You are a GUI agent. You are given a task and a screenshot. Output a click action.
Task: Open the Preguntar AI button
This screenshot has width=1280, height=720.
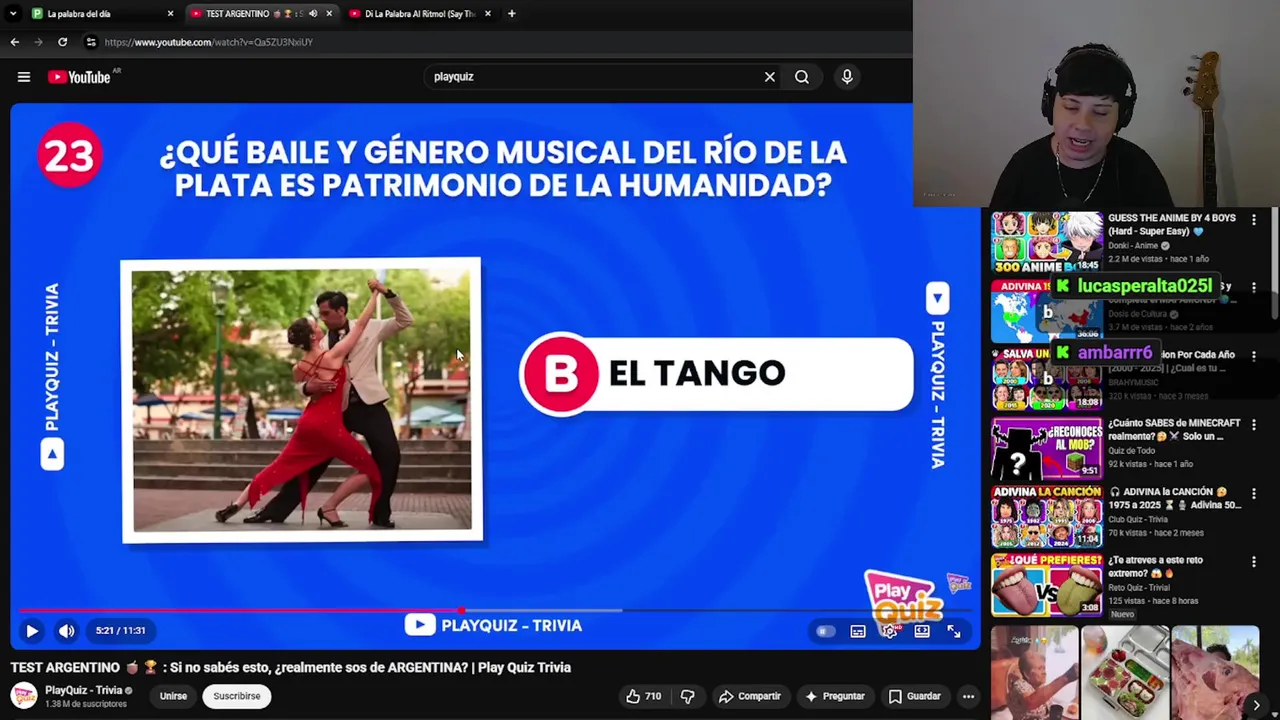(x=835, y=696)
